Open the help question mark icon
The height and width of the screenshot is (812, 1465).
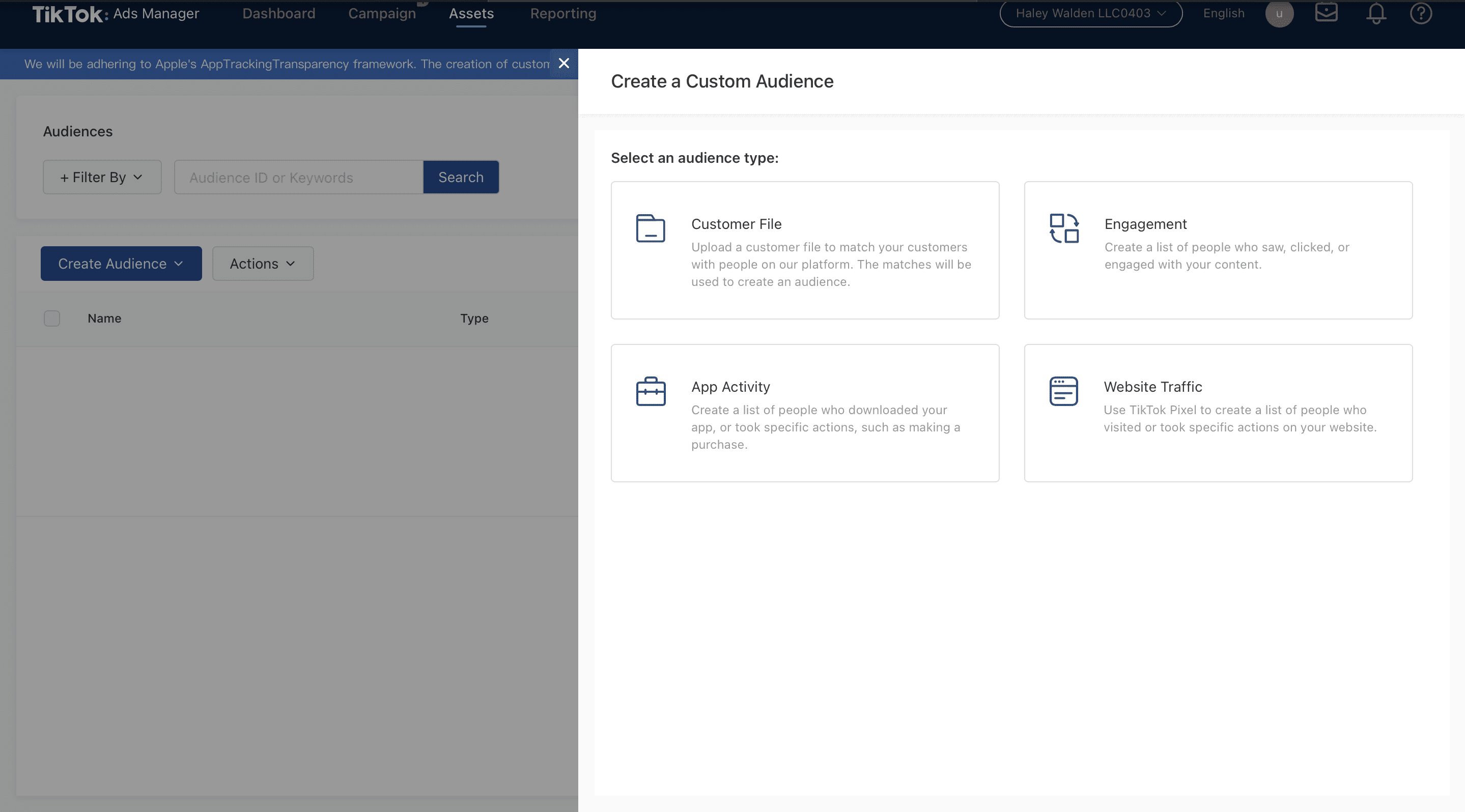(1420, 13)
